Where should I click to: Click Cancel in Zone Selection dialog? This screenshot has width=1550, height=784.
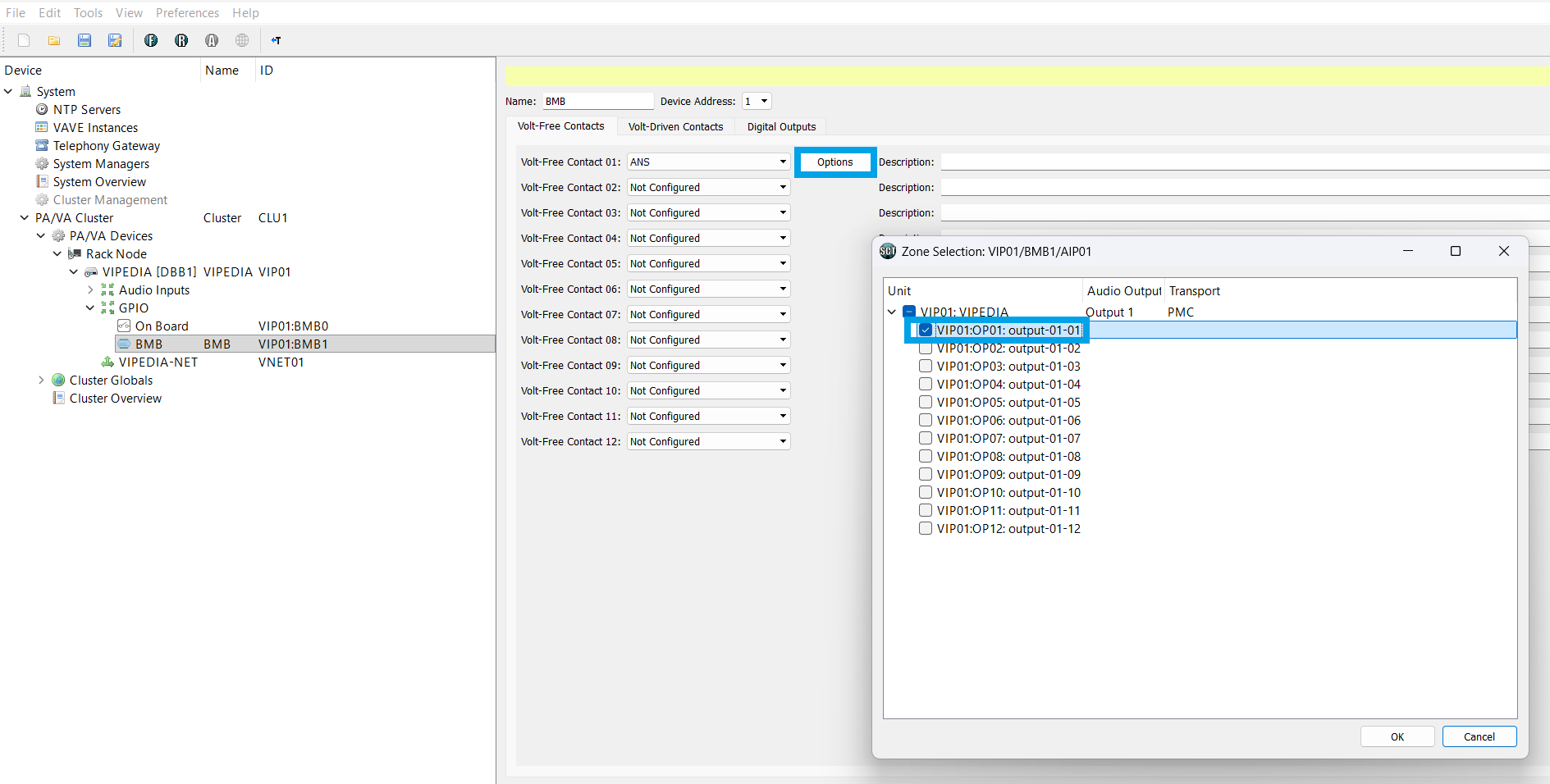(x=1479, y=736)
